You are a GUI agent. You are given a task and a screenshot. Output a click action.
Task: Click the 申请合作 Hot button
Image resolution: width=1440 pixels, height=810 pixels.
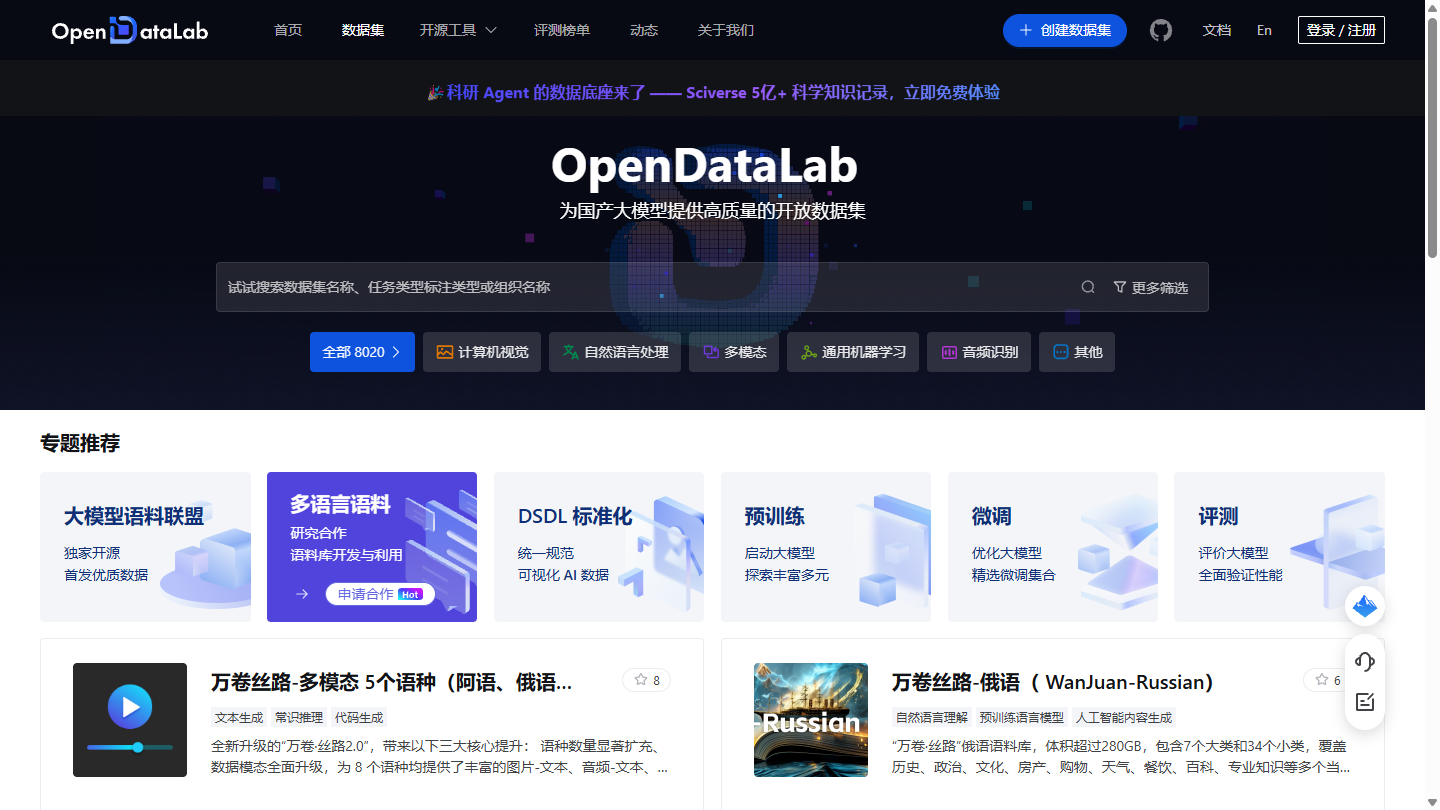(x=380, y=594)
